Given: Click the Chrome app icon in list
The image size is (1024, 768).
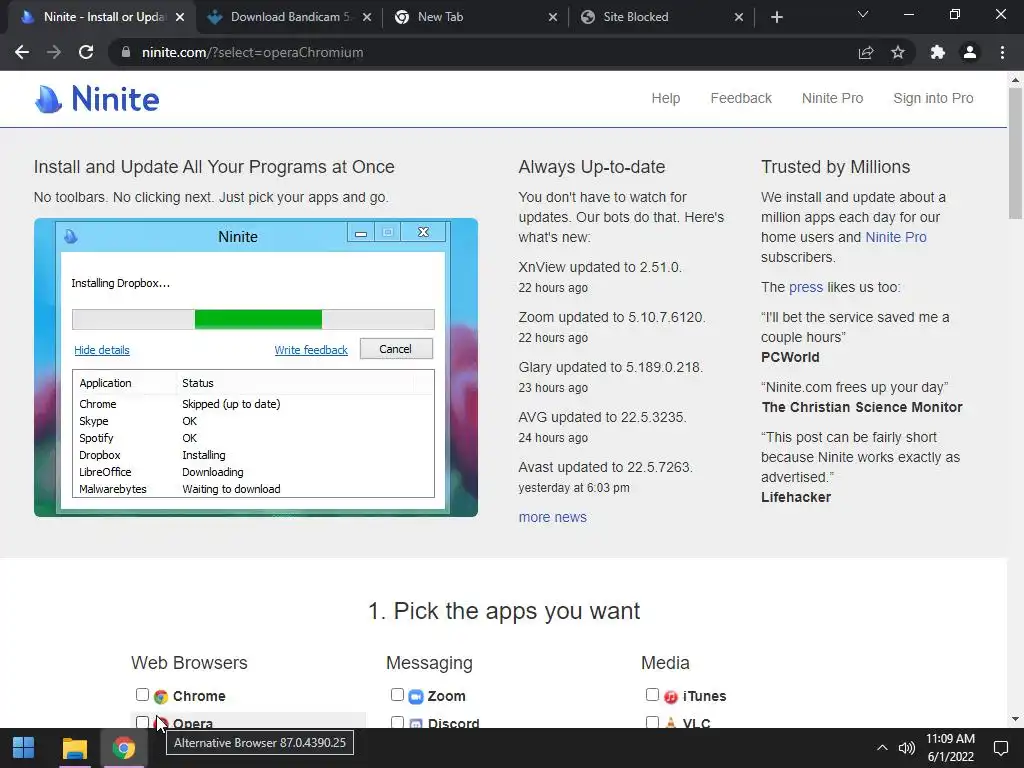Looking at the screenshot, I should 161,697.
